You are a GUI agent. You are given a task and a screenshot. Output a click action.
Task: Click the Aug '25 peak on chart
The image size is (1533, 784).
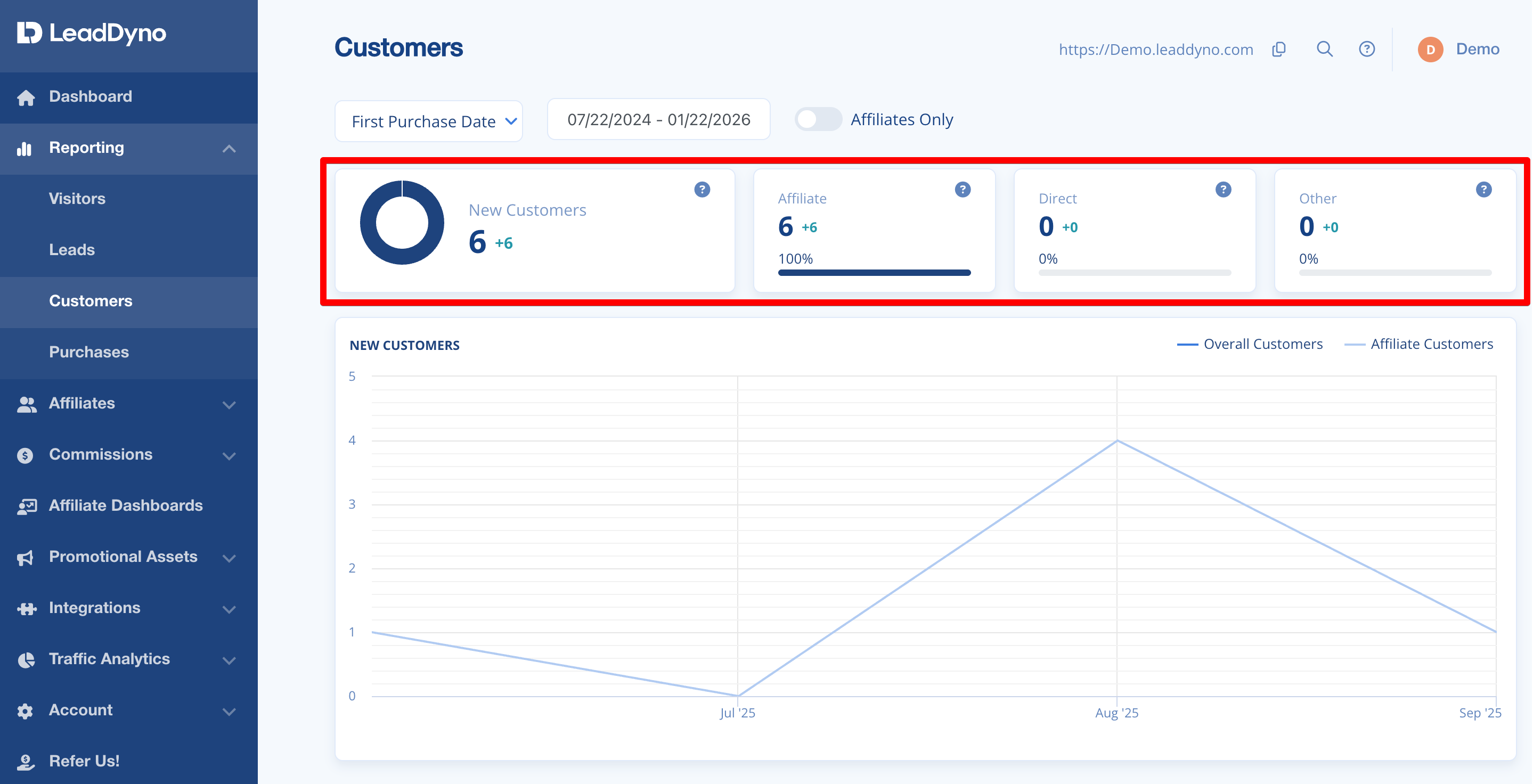click(x=1117, y=441)
